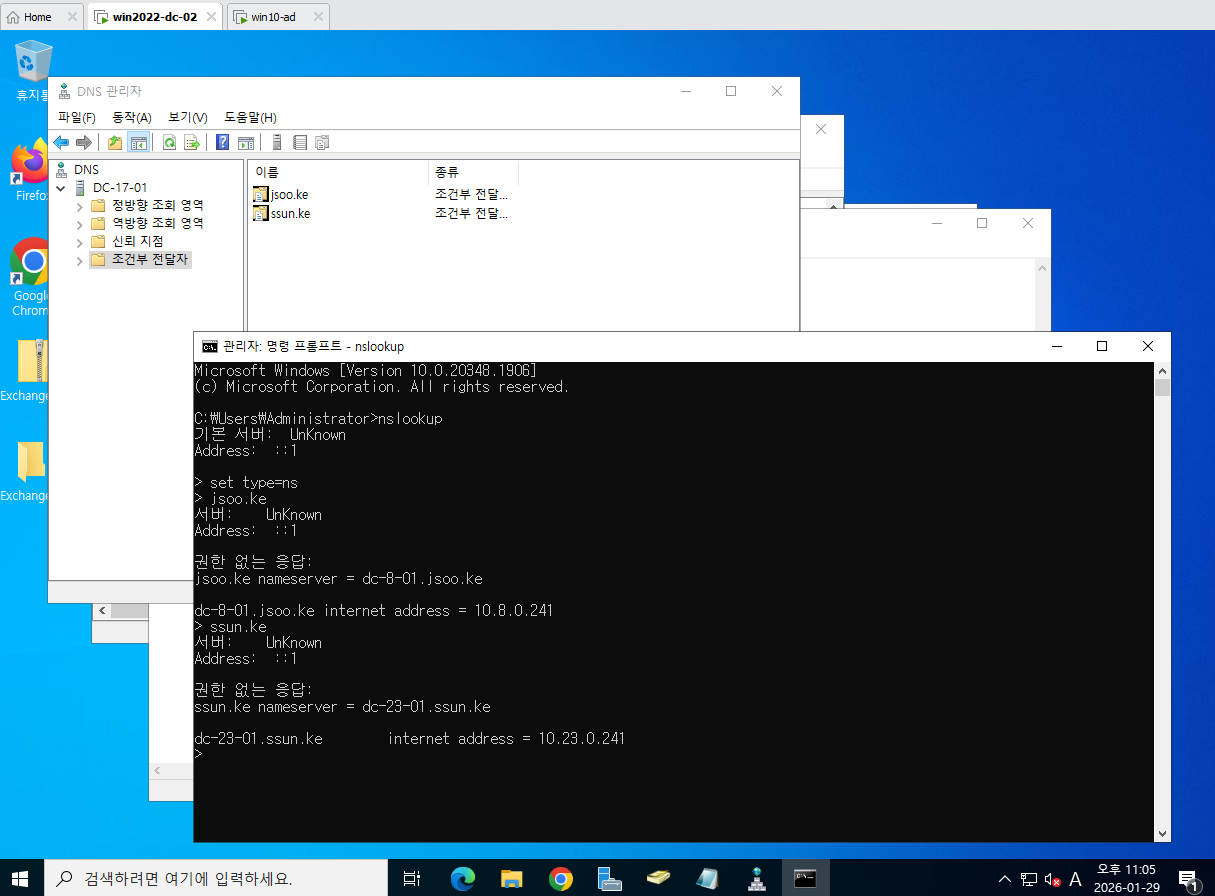
Task: Select the Recycle Bin desktop icon
Action: point(33,71)
